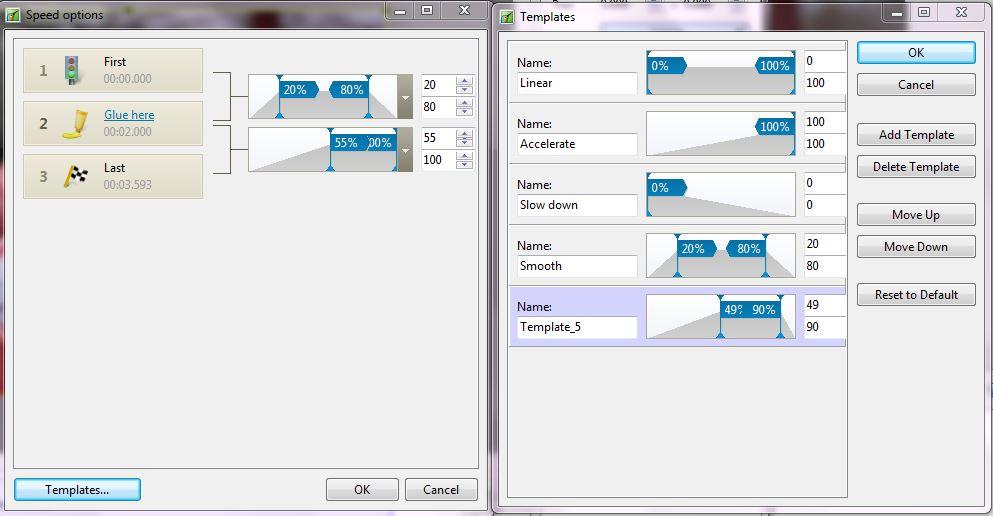This screenshot has height=516, width=993.
Task: Click the Speed options window title icon
Action: coord(13,15)
